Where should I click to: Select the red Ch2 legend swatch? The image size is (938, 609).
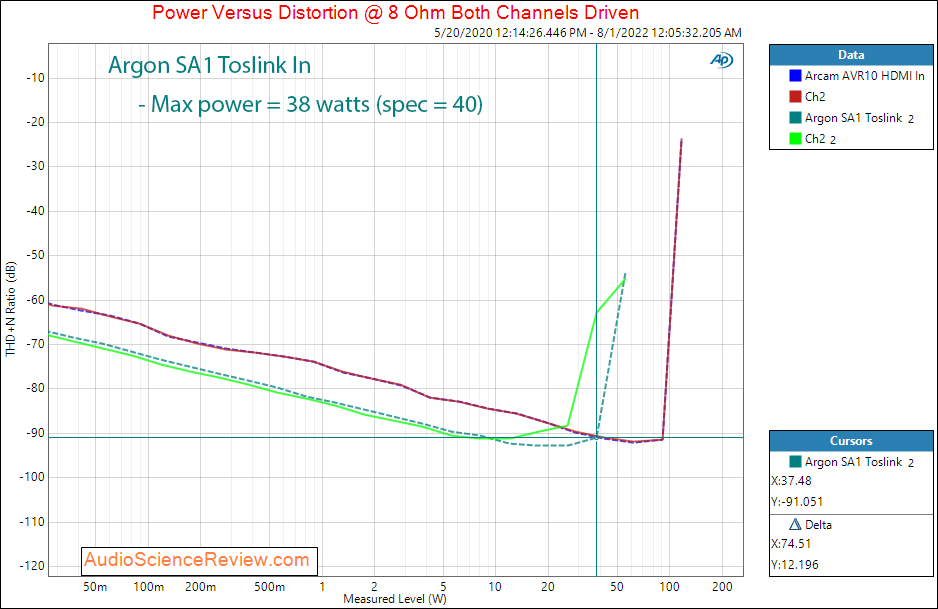[x=795, y=97]
